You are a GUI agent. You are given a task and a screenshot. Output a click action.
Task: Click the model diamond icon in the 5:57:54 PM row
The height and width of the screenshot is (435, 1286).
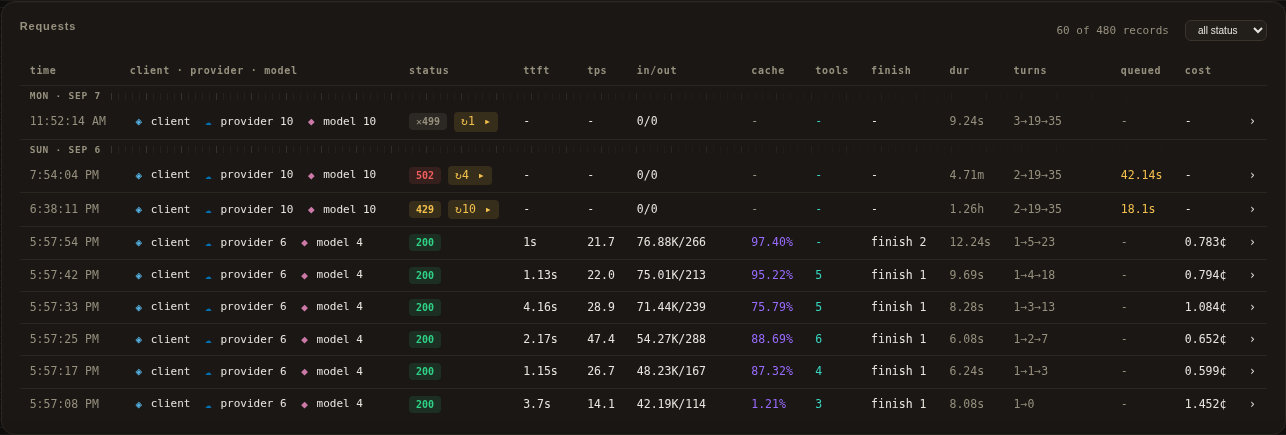(304, 242)
